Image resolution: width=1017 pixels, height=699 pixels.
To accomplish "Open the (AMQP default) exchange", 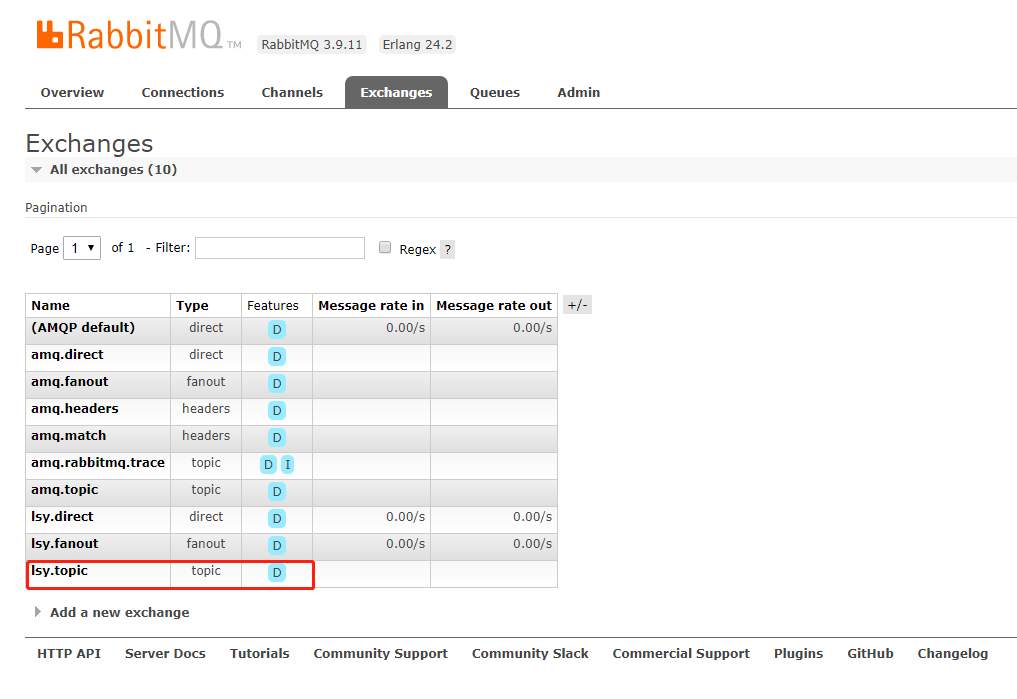I will tap(83, 327).
